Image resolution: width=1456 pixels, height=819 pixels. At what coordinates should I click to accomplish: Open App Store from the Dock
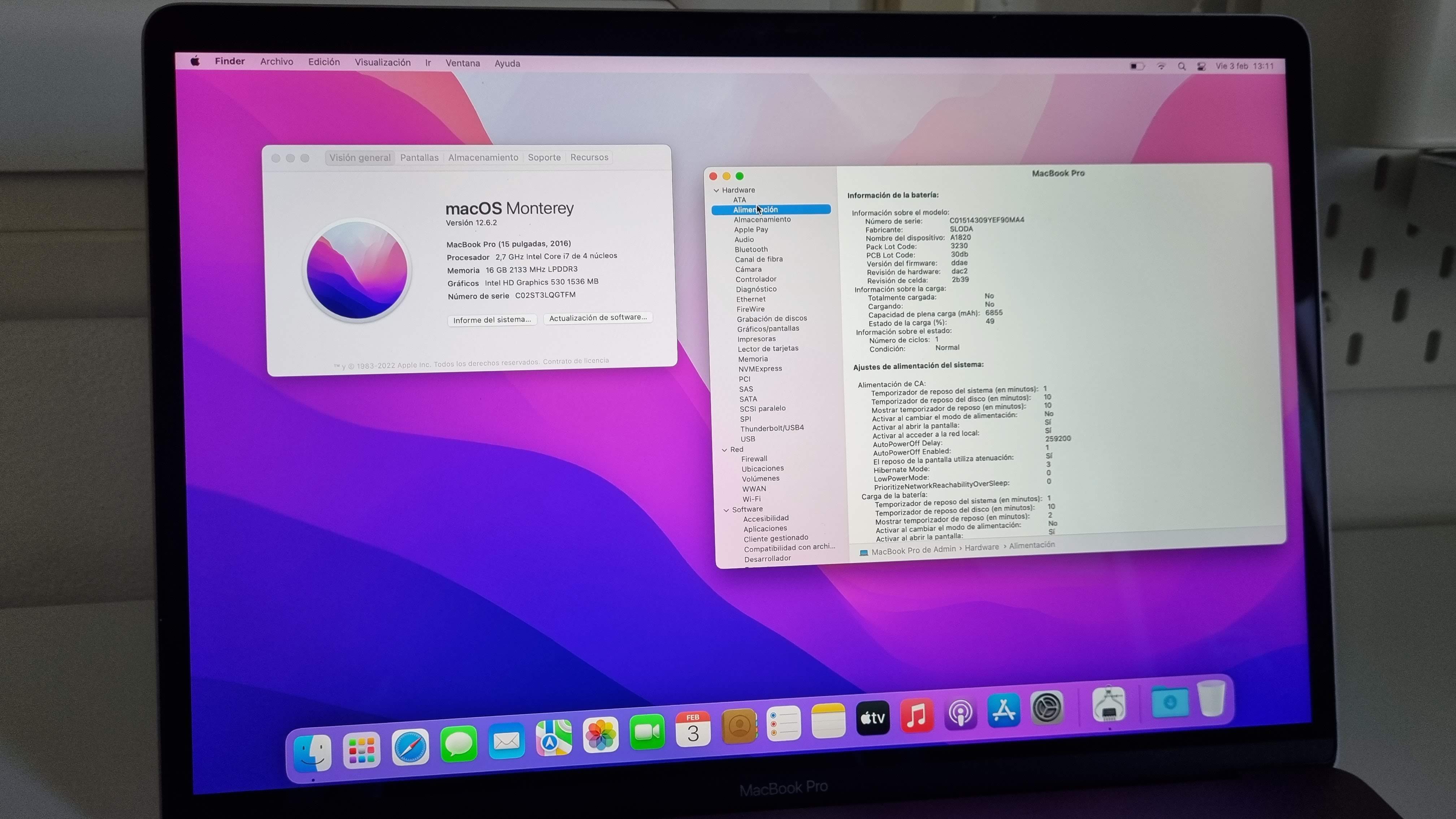(1003, 710)
